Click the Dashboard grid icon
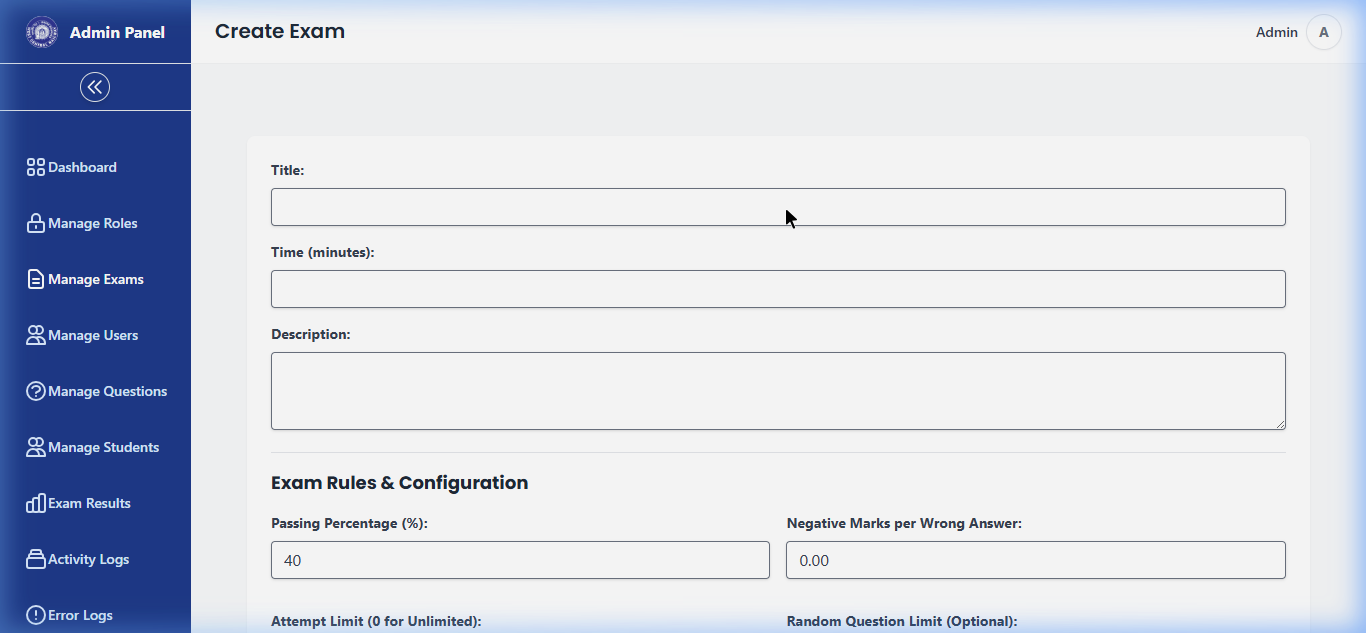This screenshot has width=1366, height=633. click(x=36, y=167)
